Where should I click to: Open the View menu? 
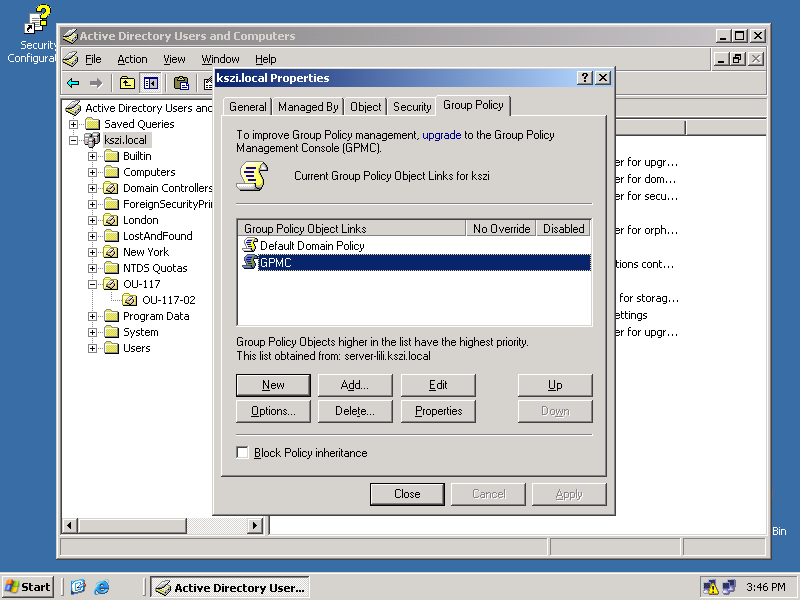point(174,59)
